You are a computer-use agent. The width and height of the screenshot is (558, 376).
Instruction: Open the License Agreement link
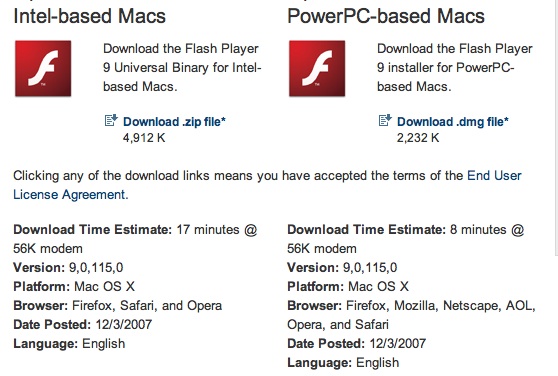click(70, 195)
